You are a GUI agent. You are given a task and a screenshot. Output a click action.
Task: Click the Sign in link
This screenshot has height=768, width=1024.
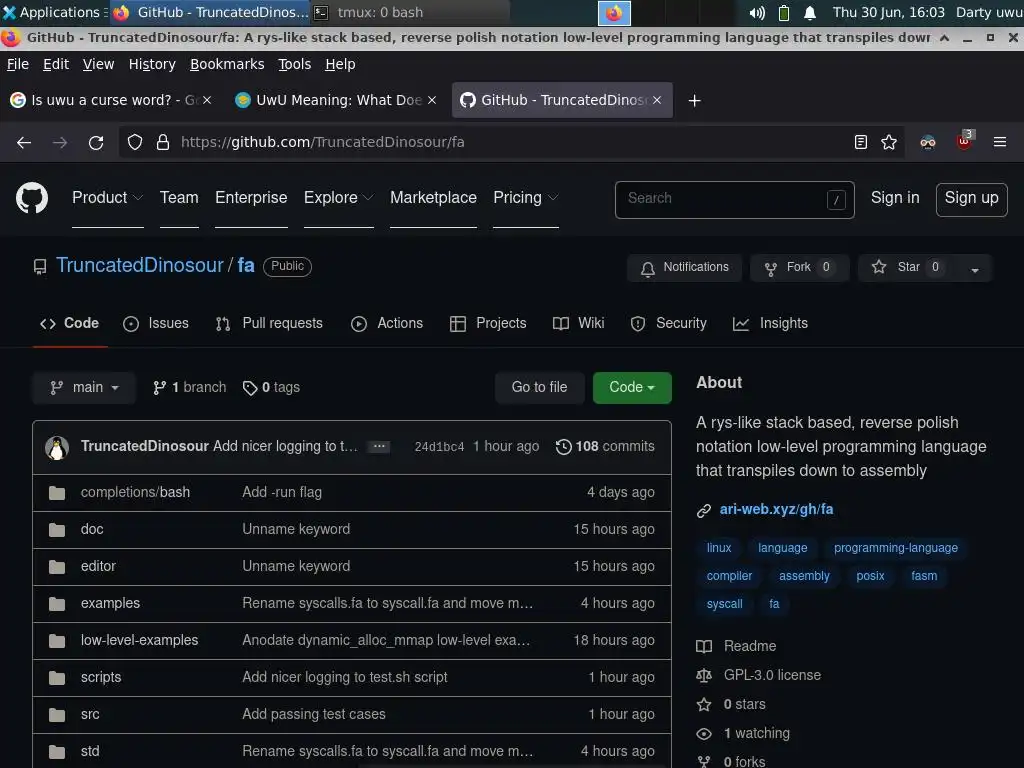pos(895,198)
